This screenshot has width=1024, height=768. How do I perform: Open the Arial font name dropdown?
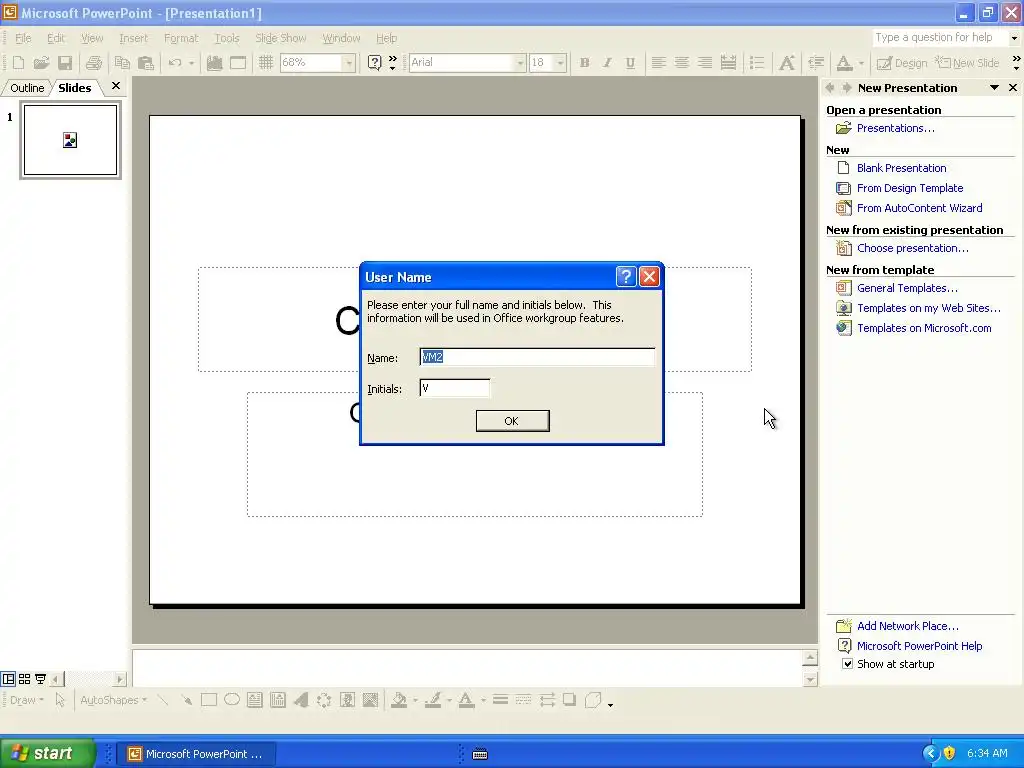click(520, 63)
